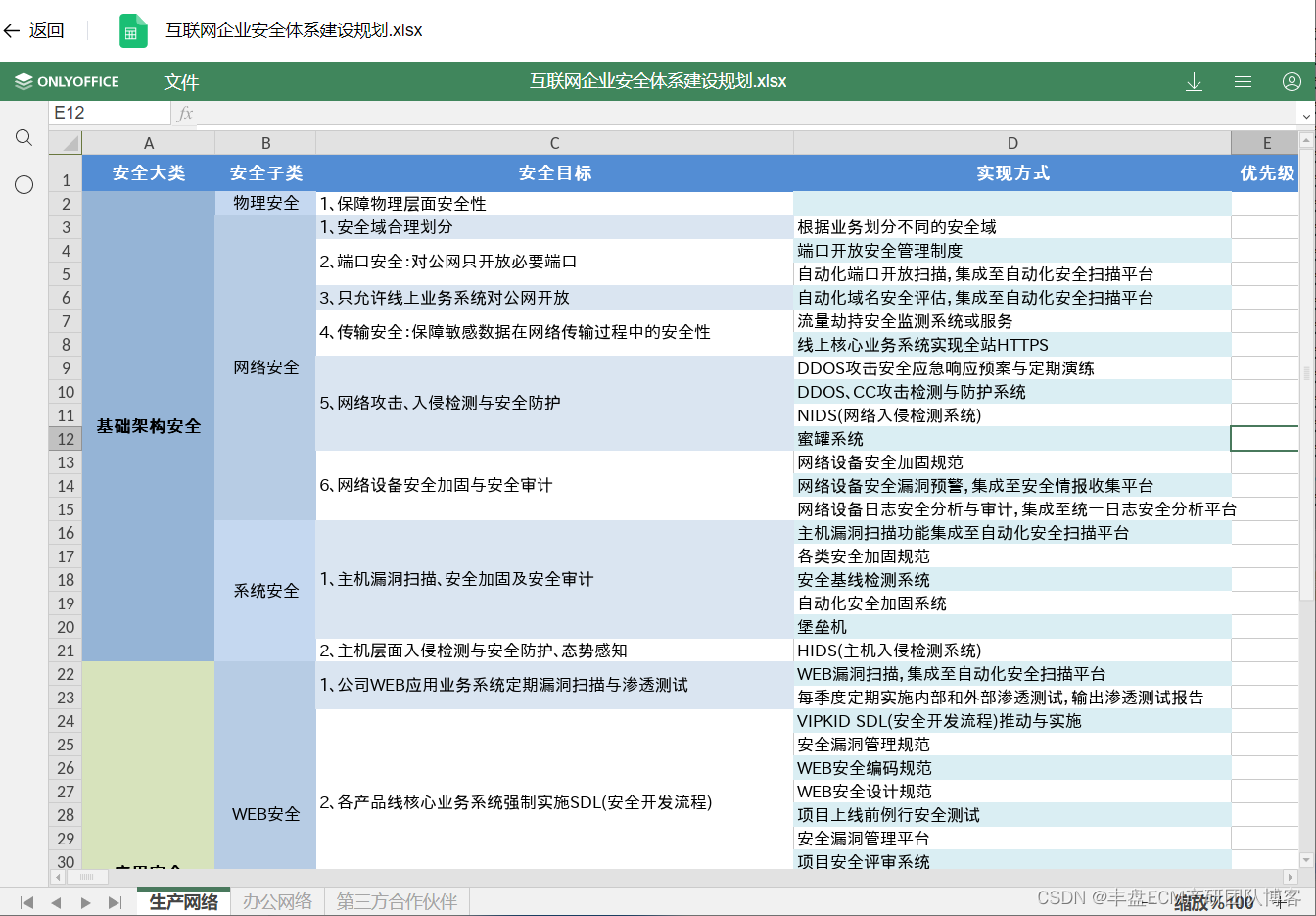Download the file with the download icon
The height and width of the screenshot is (916, 1316).
[1194, 82]
